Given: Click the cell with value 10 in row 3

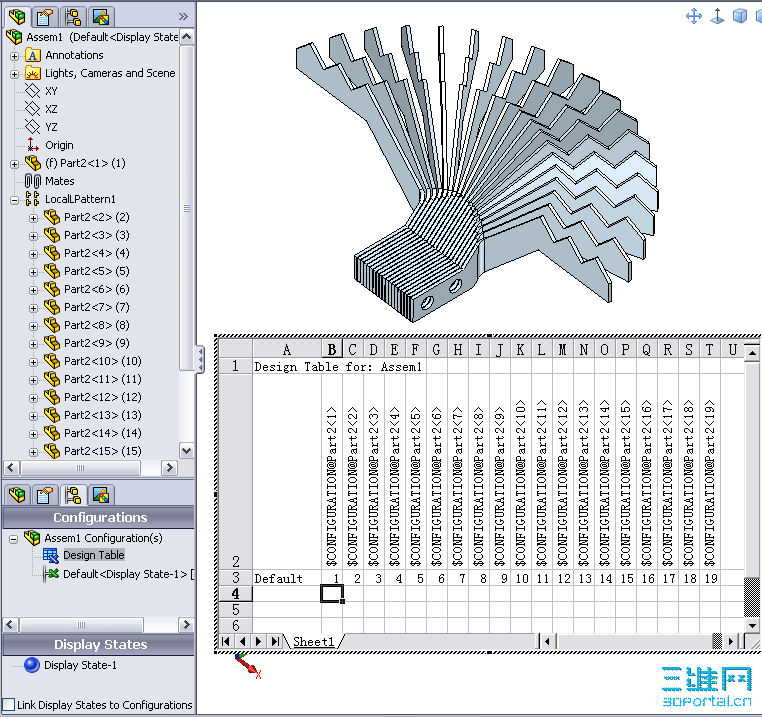Looking at the screenshot, I should 521,578.
